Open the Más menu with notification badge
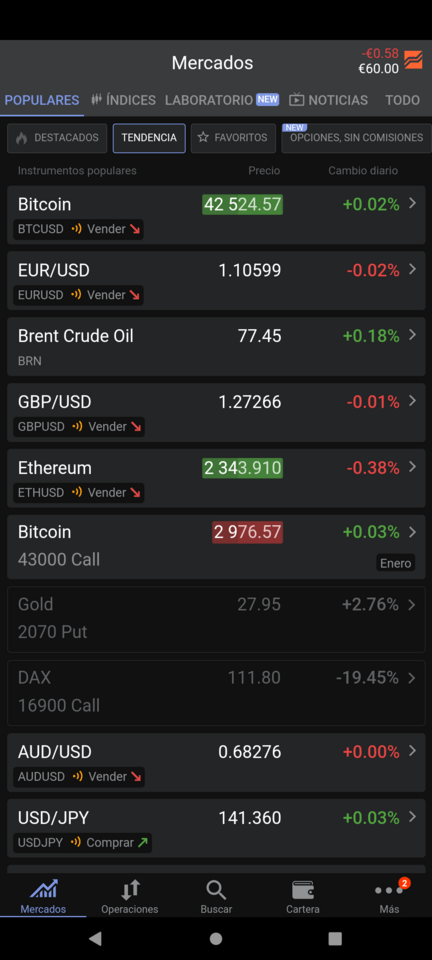Image resolution: width=432 pixels, height=960 pixels. coord(389,896)
